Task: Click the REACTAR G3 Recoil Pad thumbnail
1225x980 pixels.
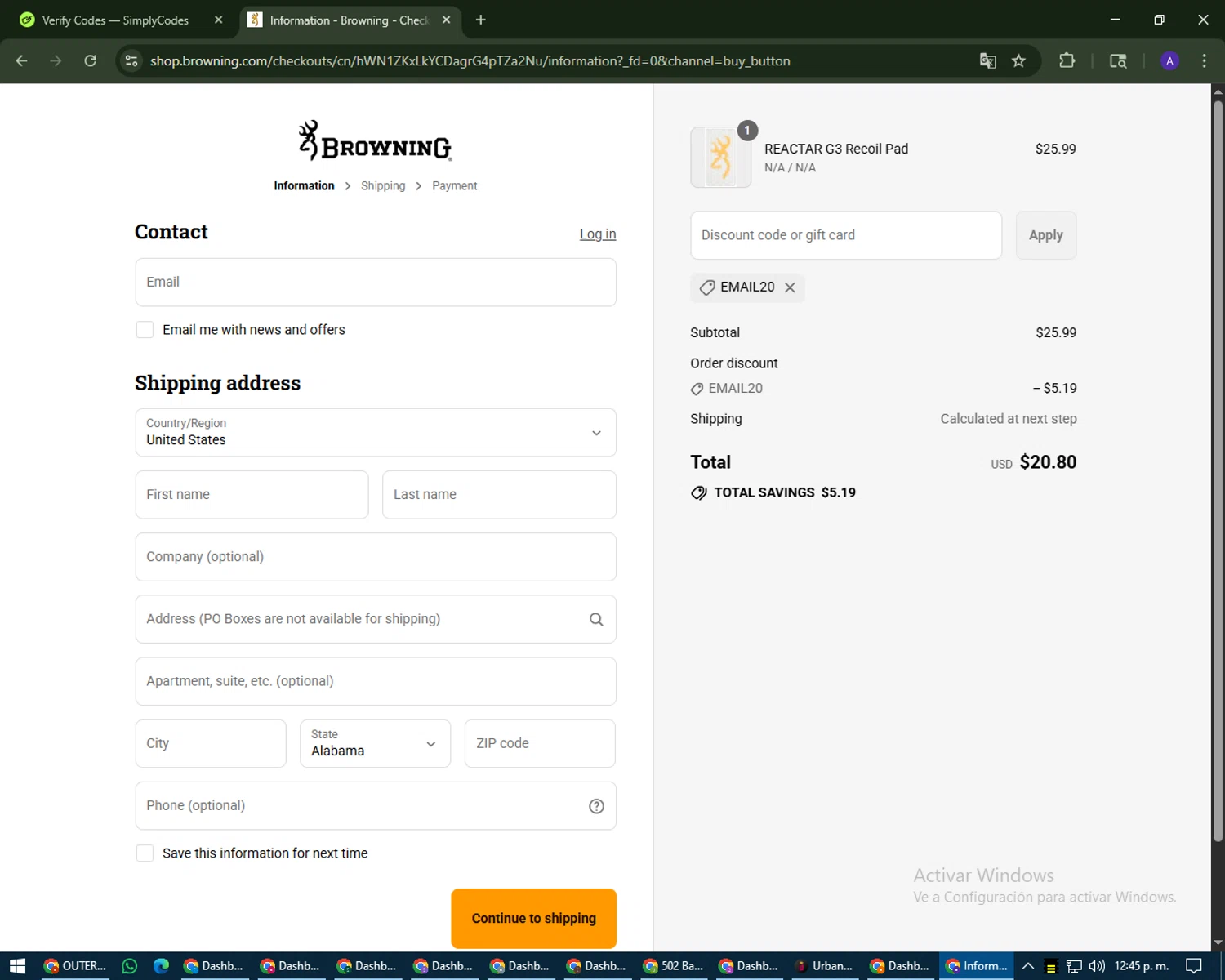Action: pos(721,158)
